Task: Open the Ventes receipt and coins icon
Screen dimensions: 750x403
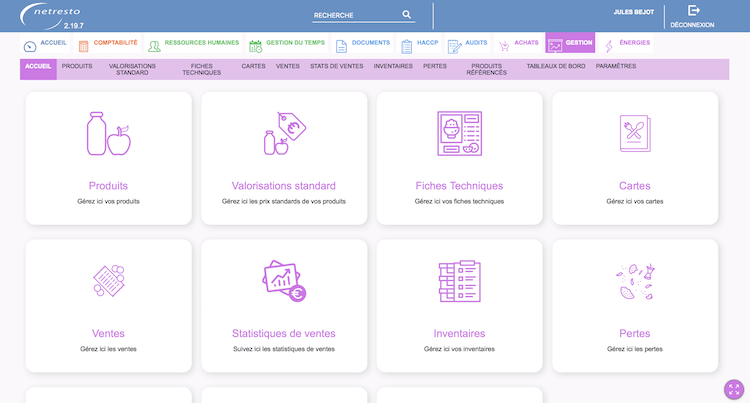Action: (108, 281)
